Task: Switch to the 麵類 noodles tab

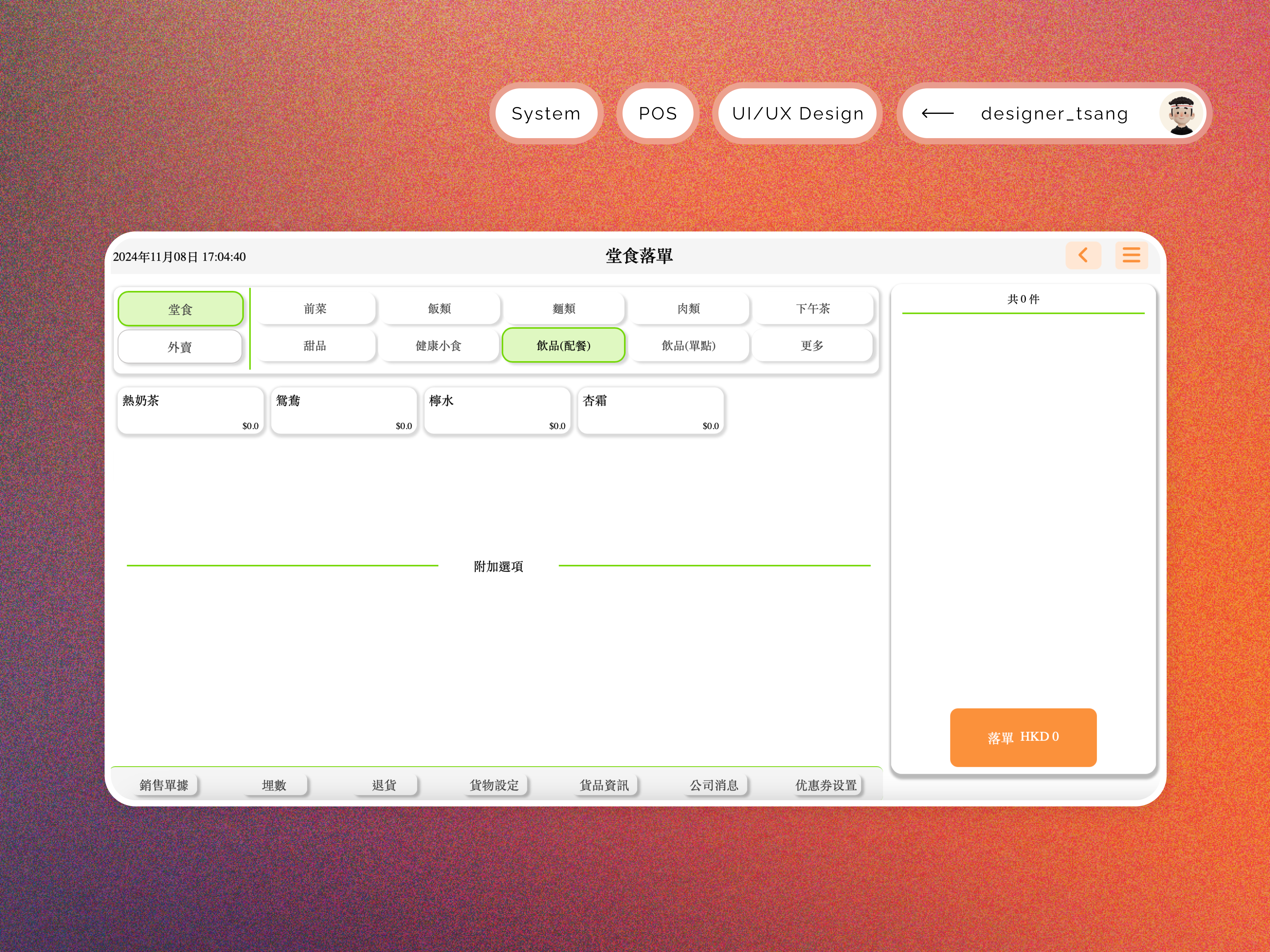Action: tap(563, 308)
